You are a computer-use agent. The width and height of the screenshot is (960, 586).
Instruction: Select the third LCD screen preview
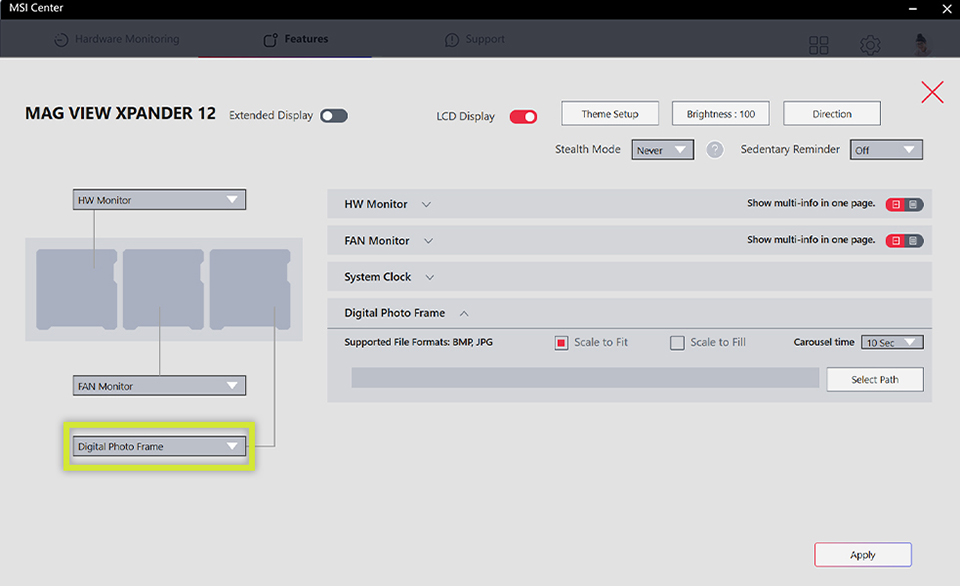(250, 289)
